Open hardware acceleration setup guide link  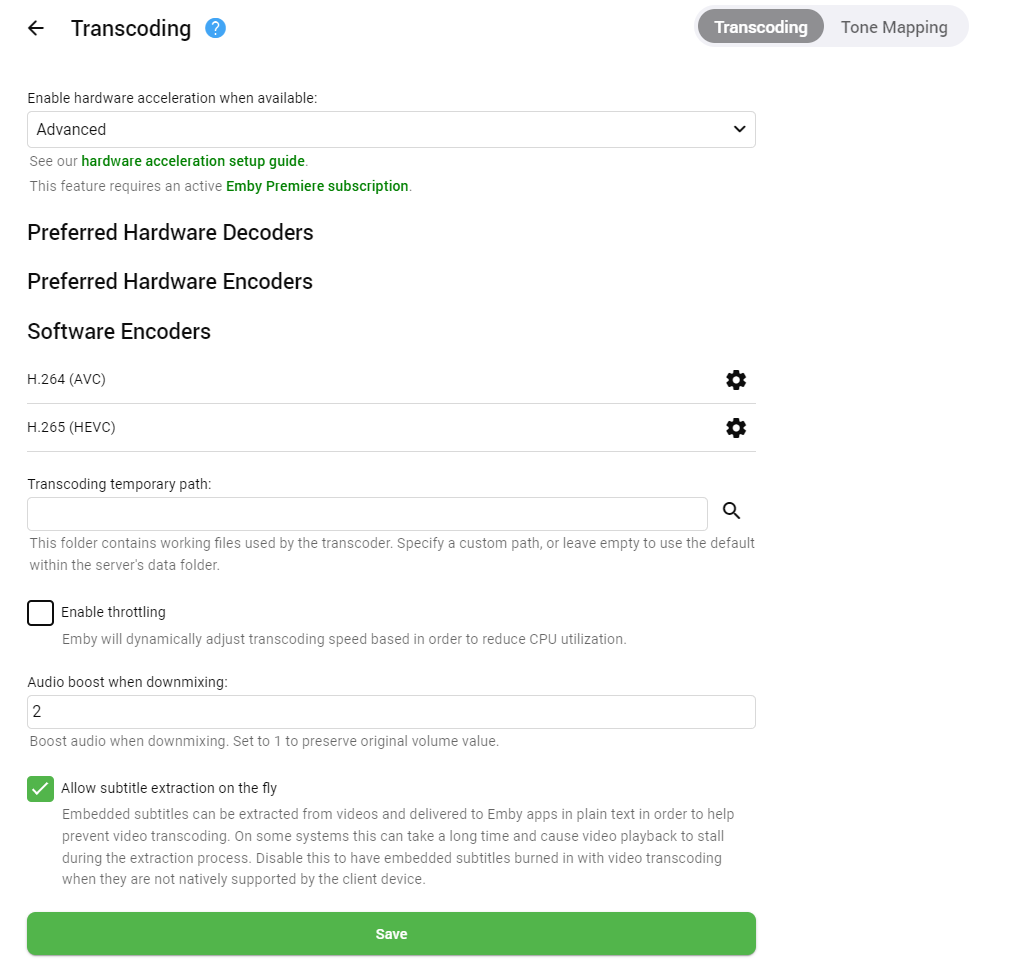tap(193, 161)
